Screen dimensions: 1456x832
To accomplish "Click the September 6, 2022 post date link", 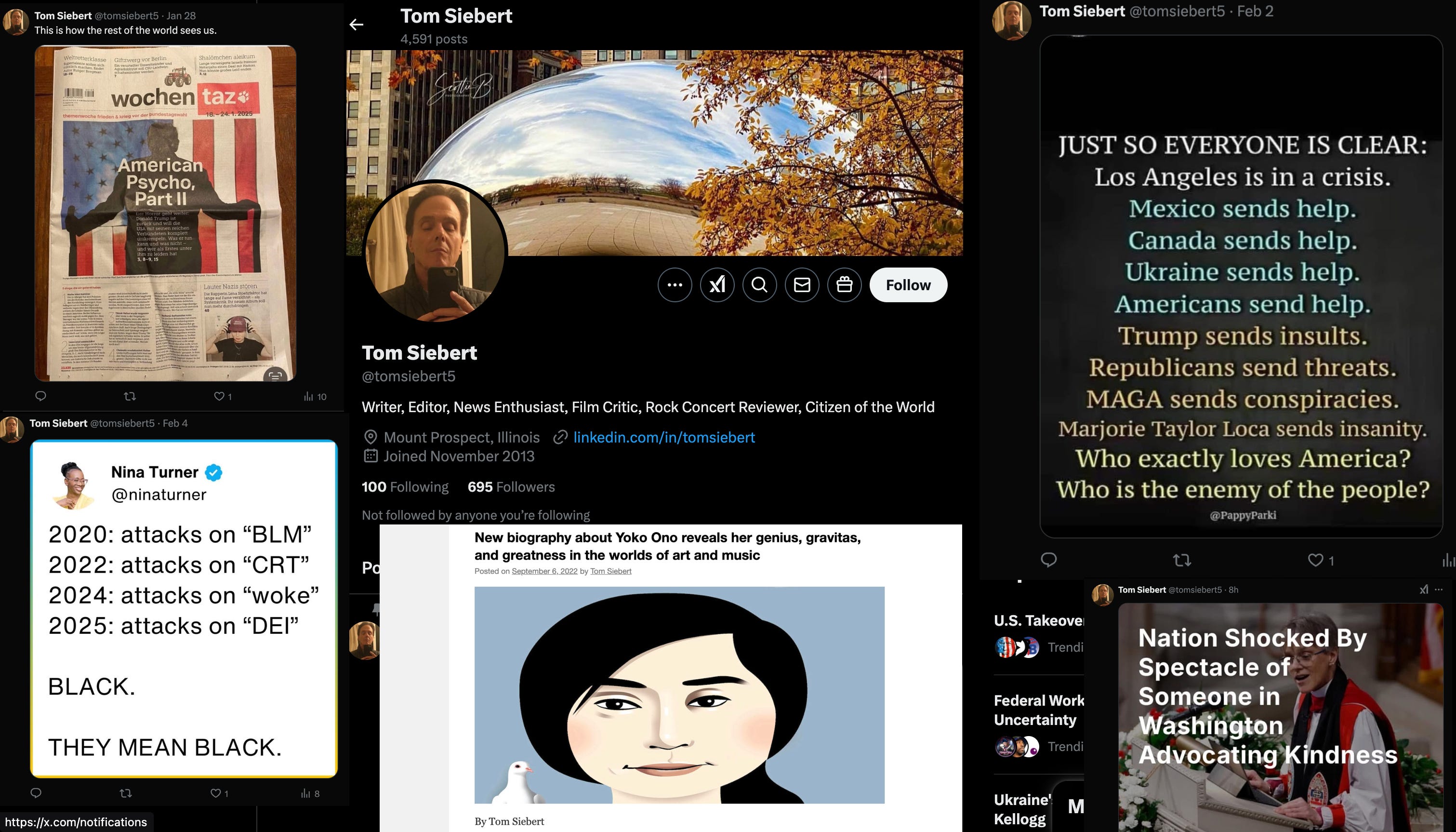I will coord(544,571).
